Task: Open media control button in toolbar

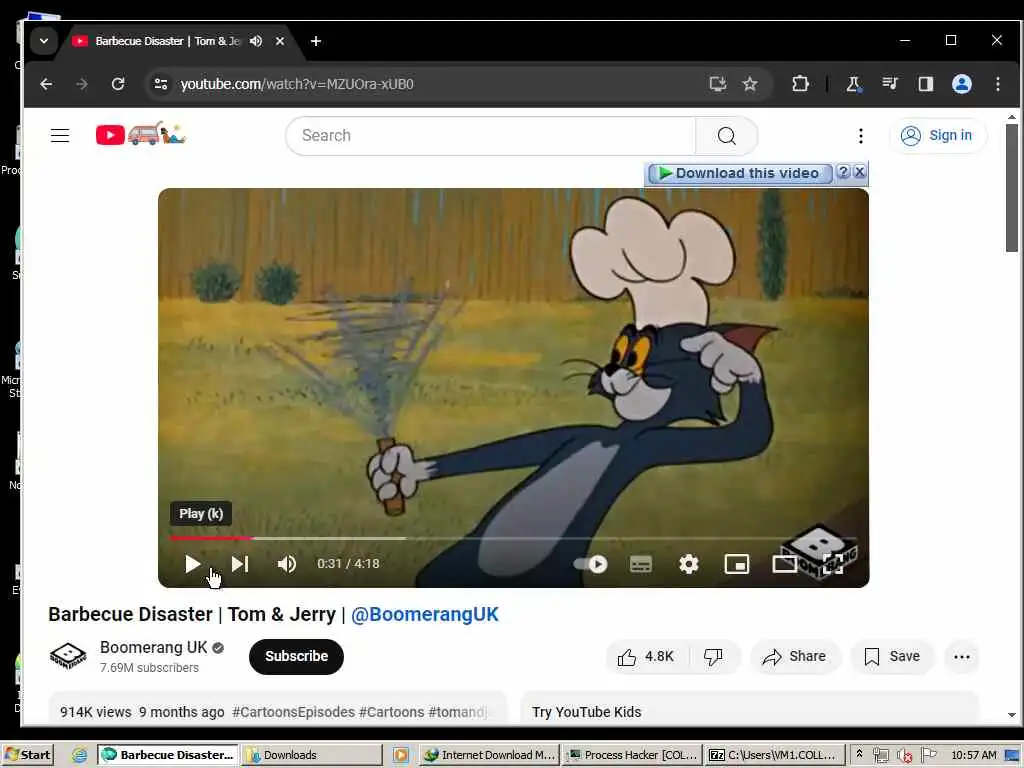Action: tap(889, 84)
